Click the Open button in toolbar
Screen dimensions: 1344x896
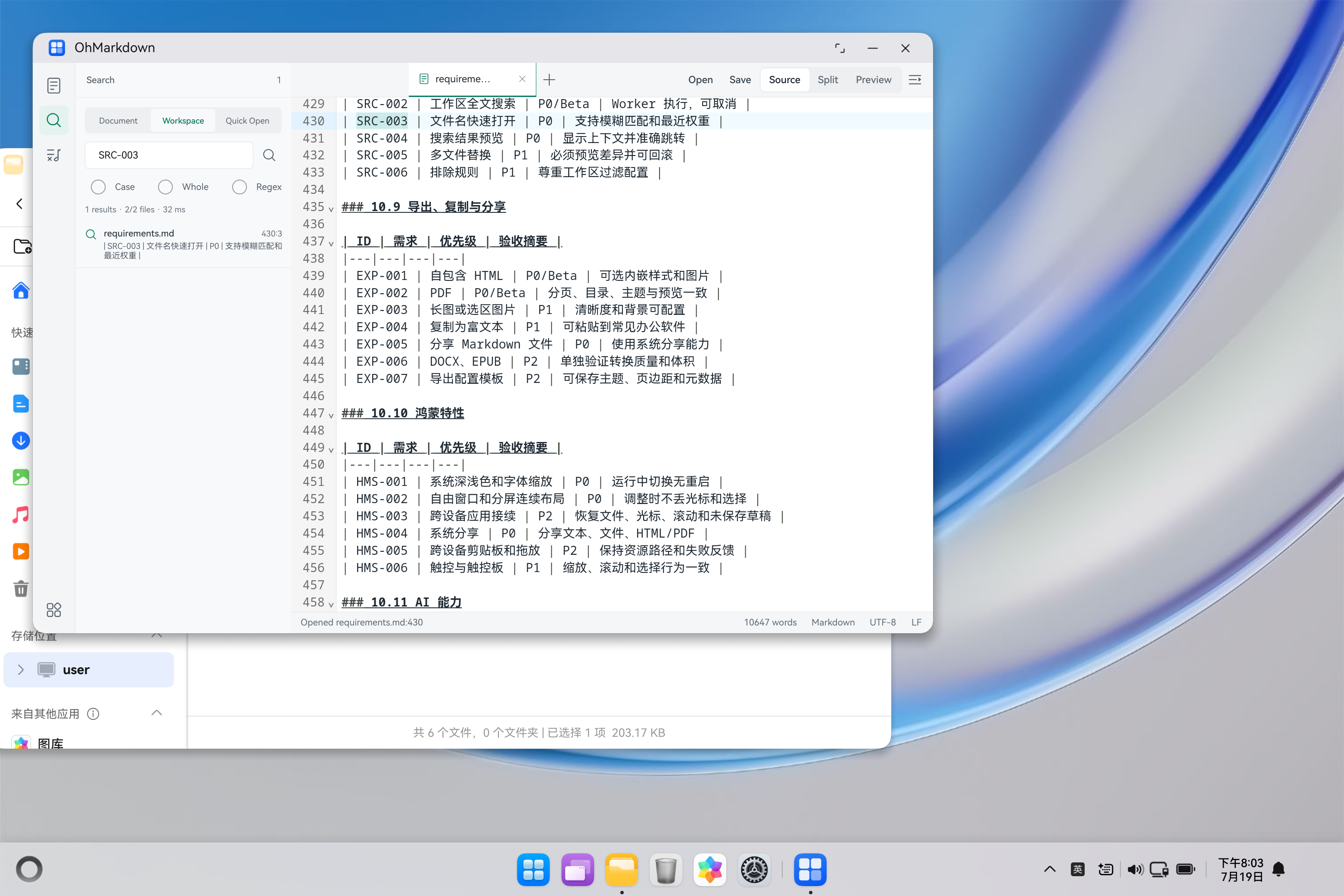coord(700,79)
